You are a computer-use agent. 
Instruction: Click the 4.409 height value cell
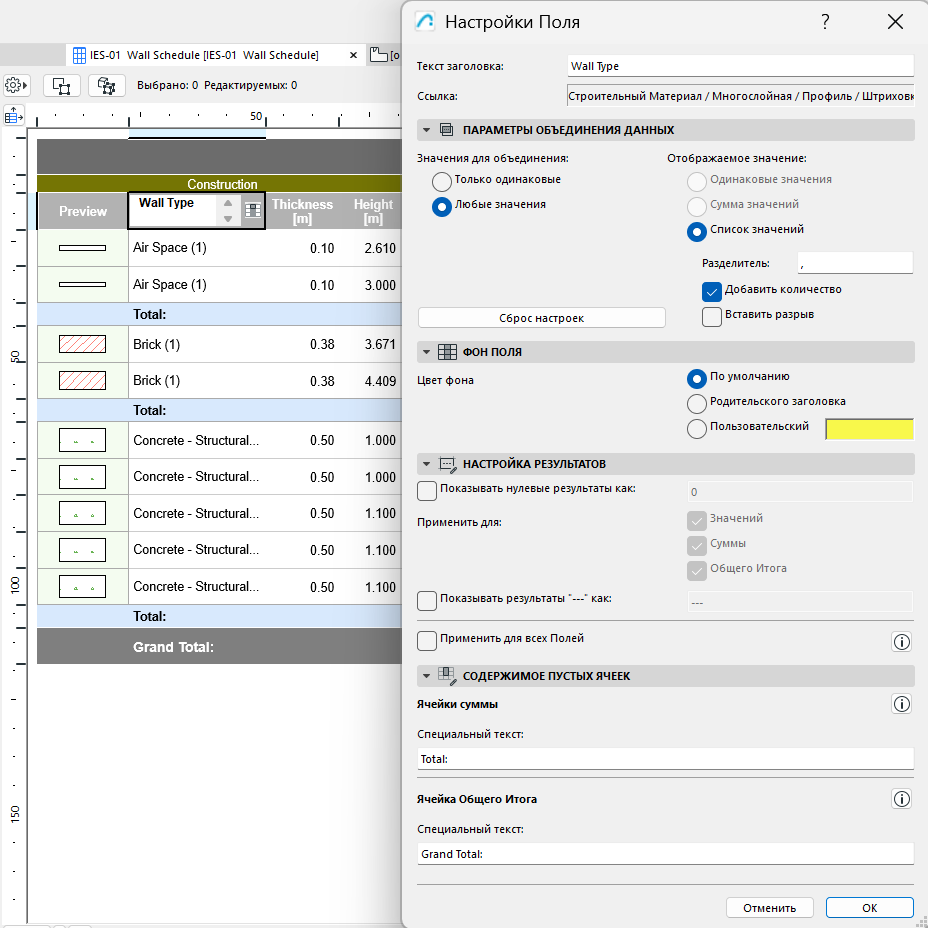379,381
